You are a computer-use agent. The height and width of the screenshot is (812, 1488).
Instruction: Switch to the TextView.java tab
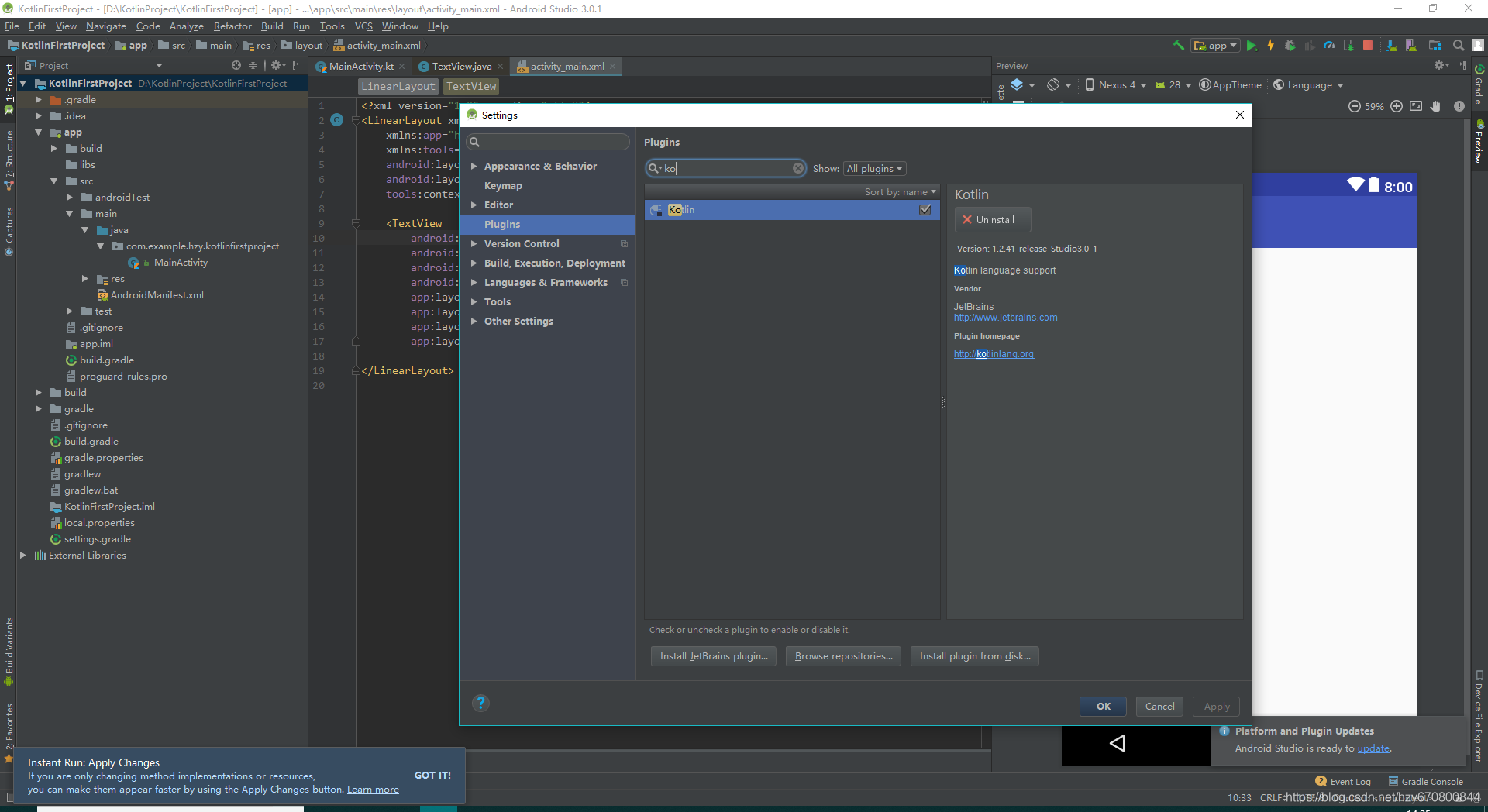[460, 67]
